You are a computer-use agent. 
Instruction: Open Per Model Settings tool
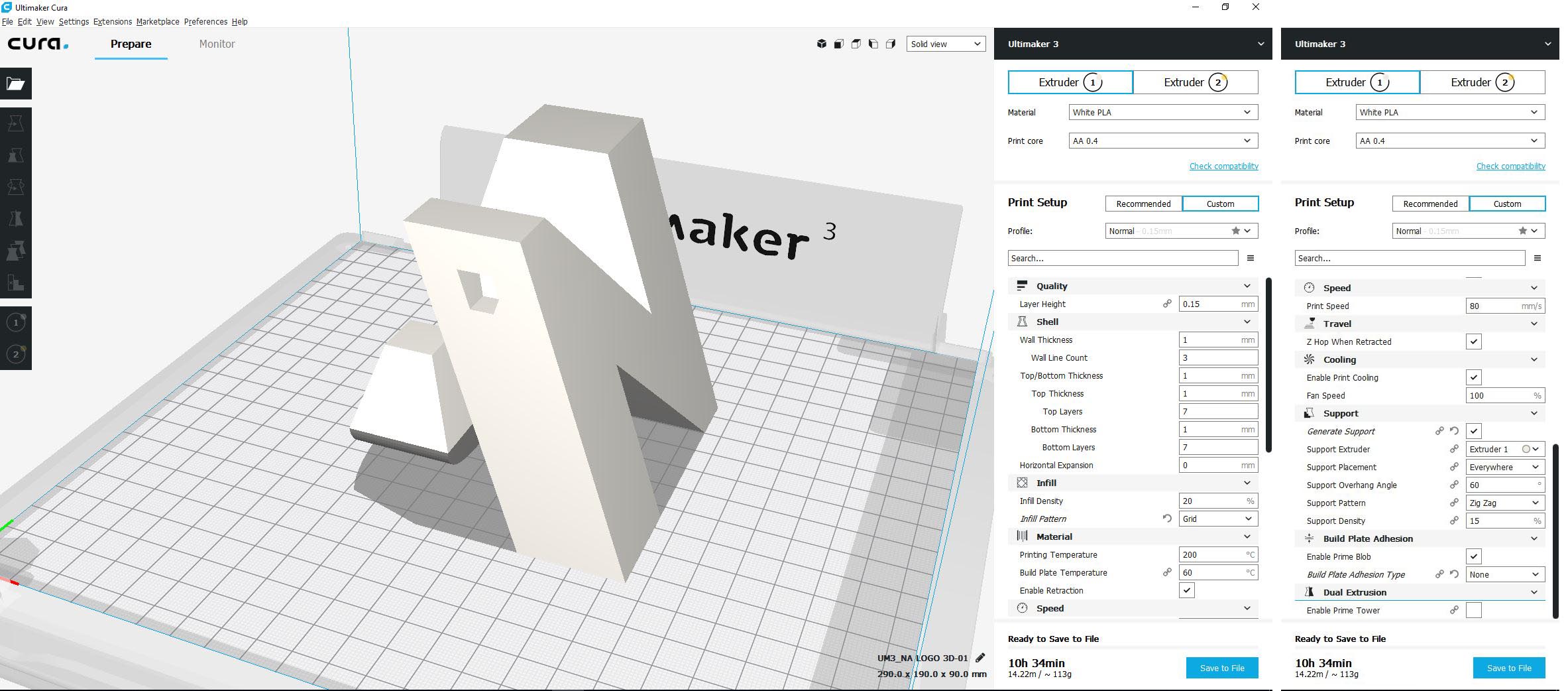point(16,251)
